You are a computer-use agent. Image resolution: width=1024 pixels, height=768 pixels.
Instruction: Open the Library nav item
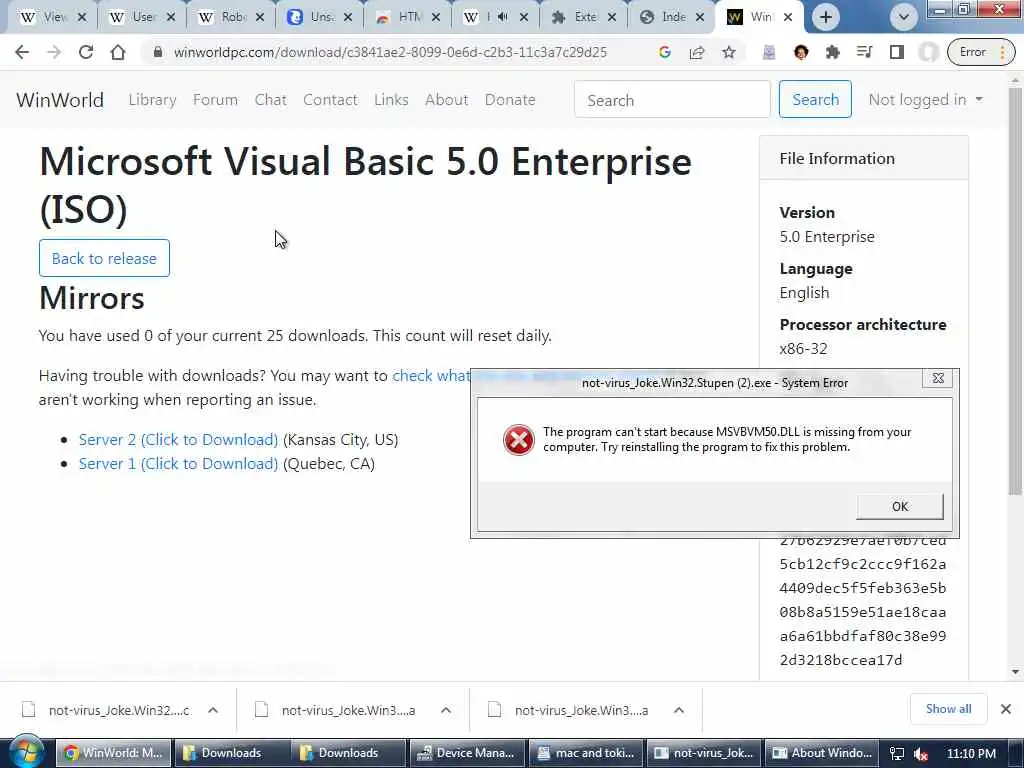[x=152, y=100]
